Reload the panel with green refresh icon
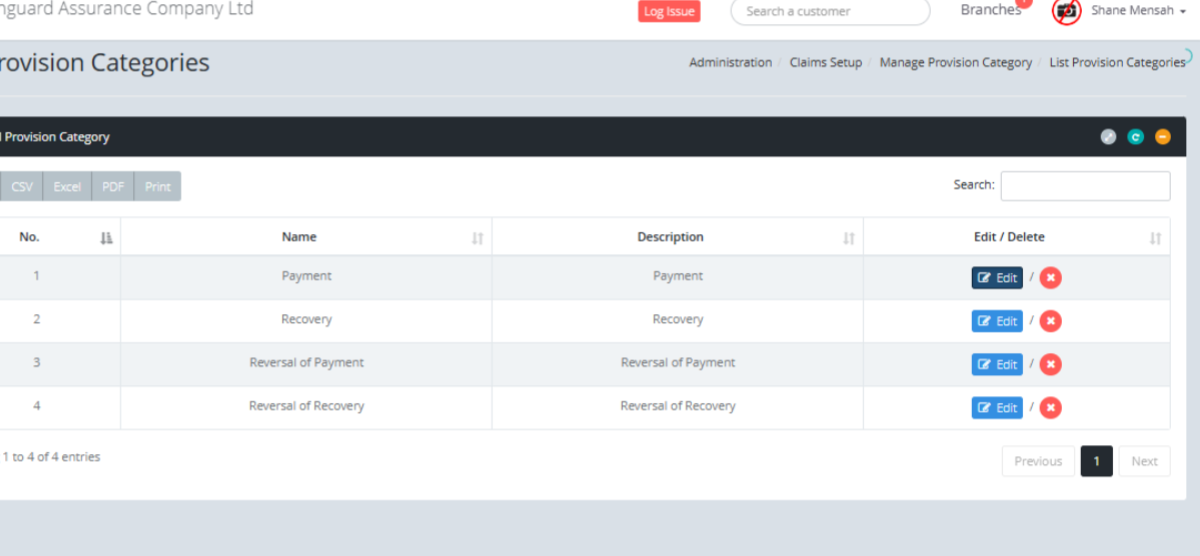The height and width of the screenshot is (556, 1200). pos(1135,137)
